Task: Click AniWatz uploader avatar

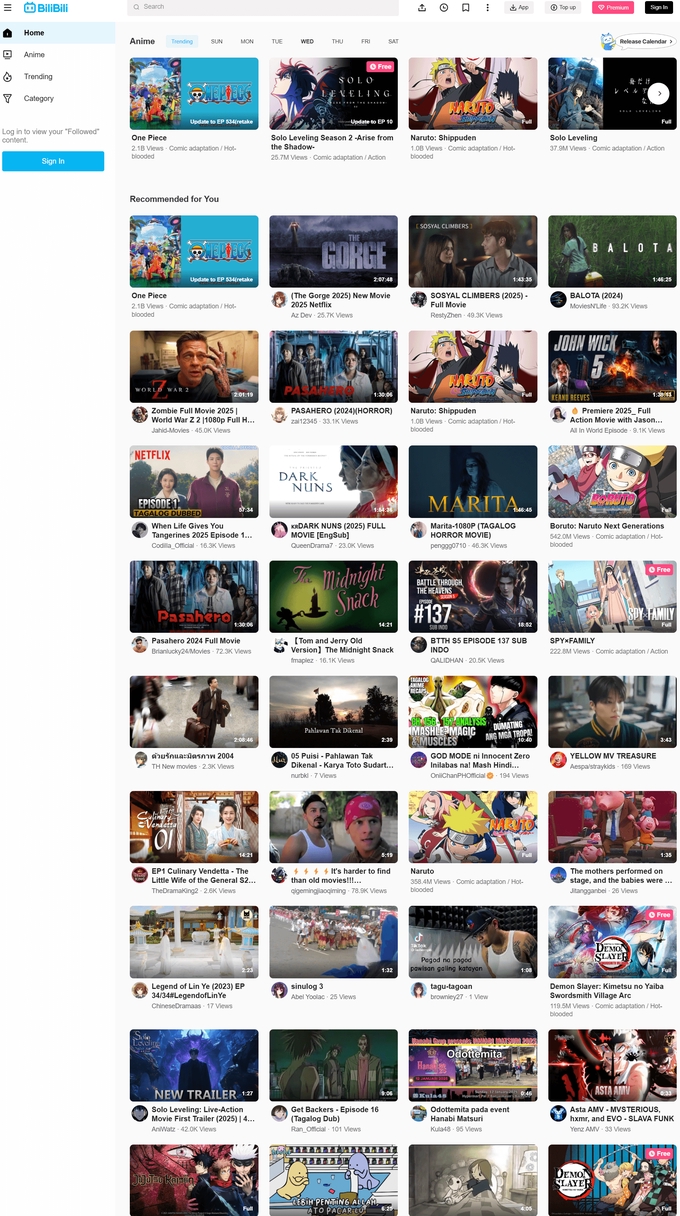Action: coord(140,1114)
